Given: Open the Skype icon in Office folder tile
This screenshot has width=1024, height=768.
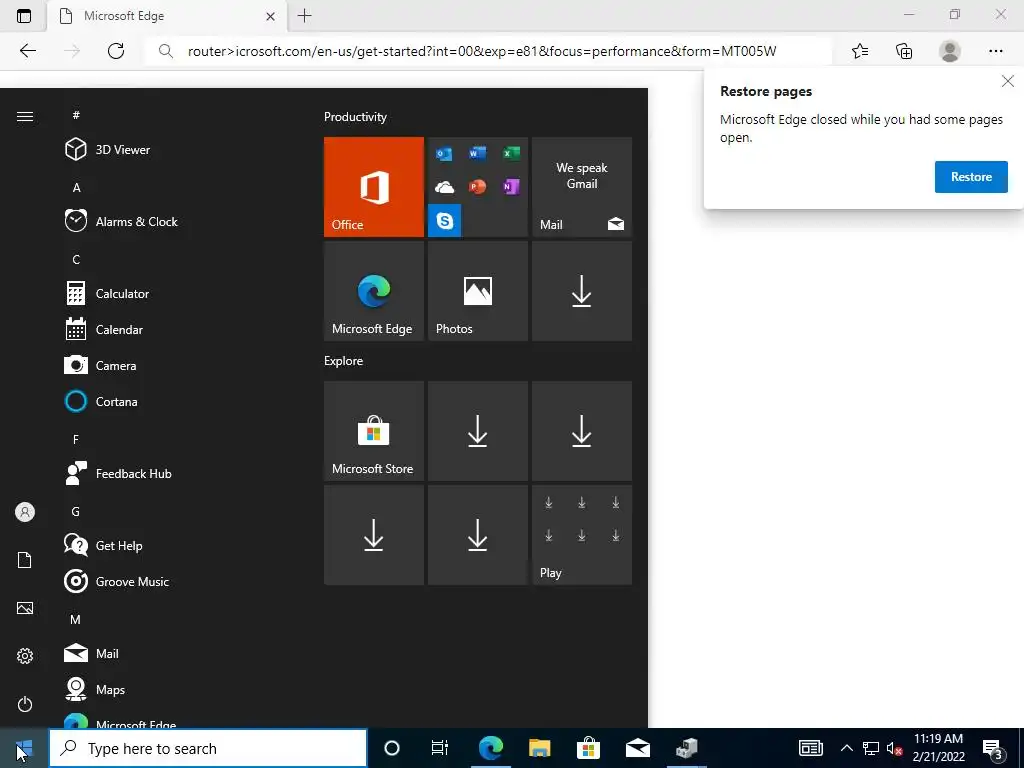Looking at the screenshot, I should coord(445,221).
